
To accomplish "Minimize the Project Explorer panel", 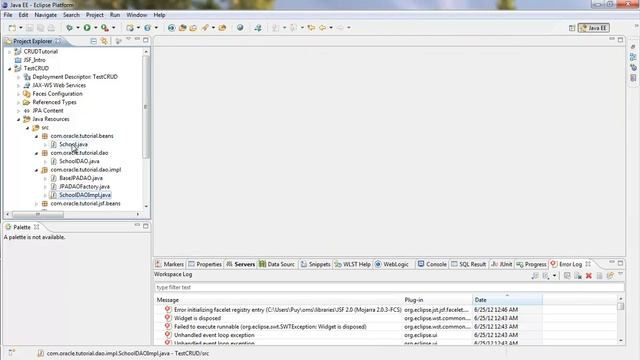I will pyautogui.click(x=137, y=40).
